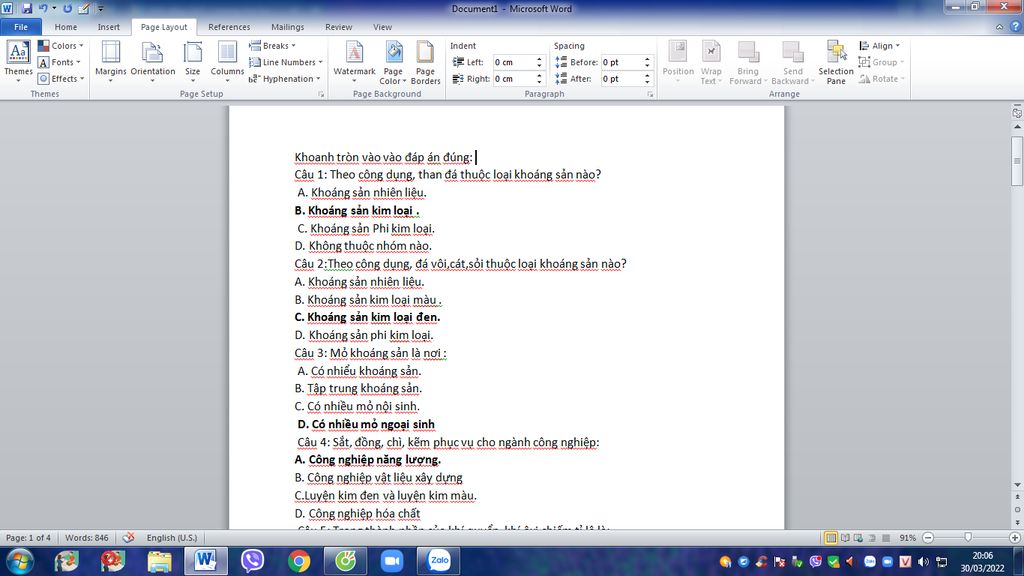Switch to the View tab

point(382,27)
